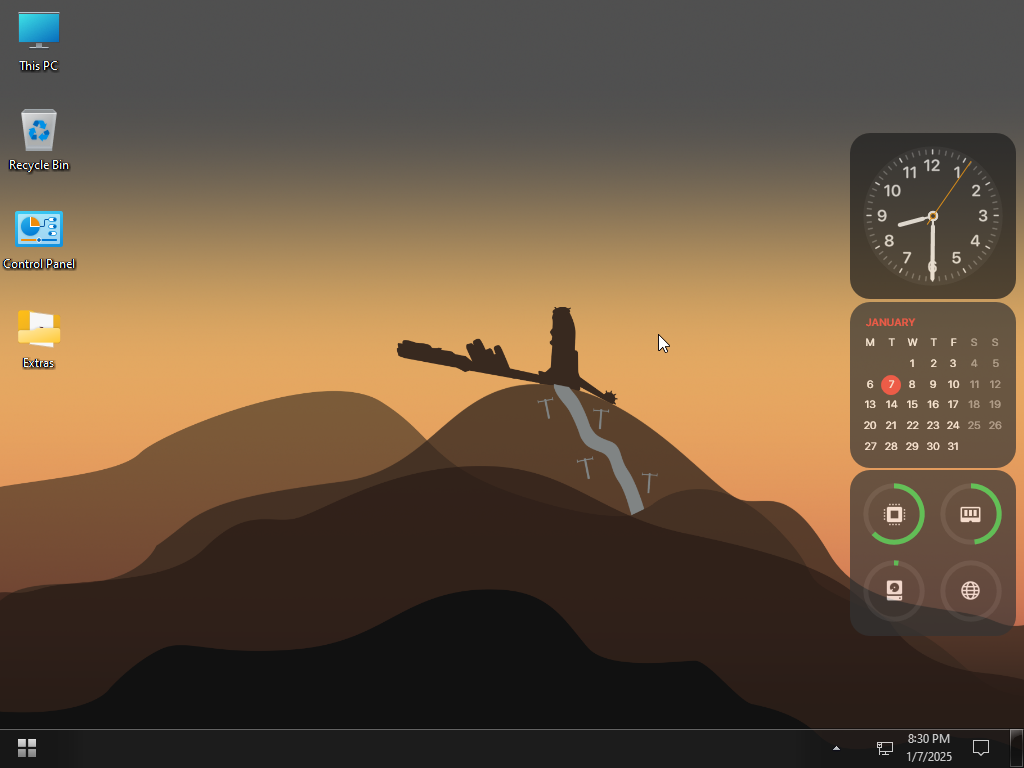Open the Windows Start button
The height and width of the screenshot is (768, 1024).
coord(27,748)
